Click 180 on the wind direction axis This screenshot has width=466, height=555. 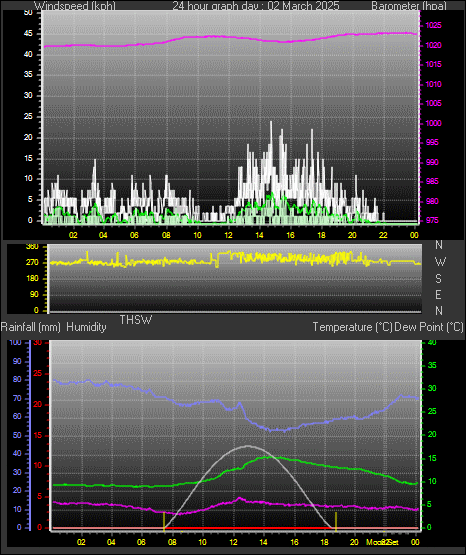click(x=32, y=279)
